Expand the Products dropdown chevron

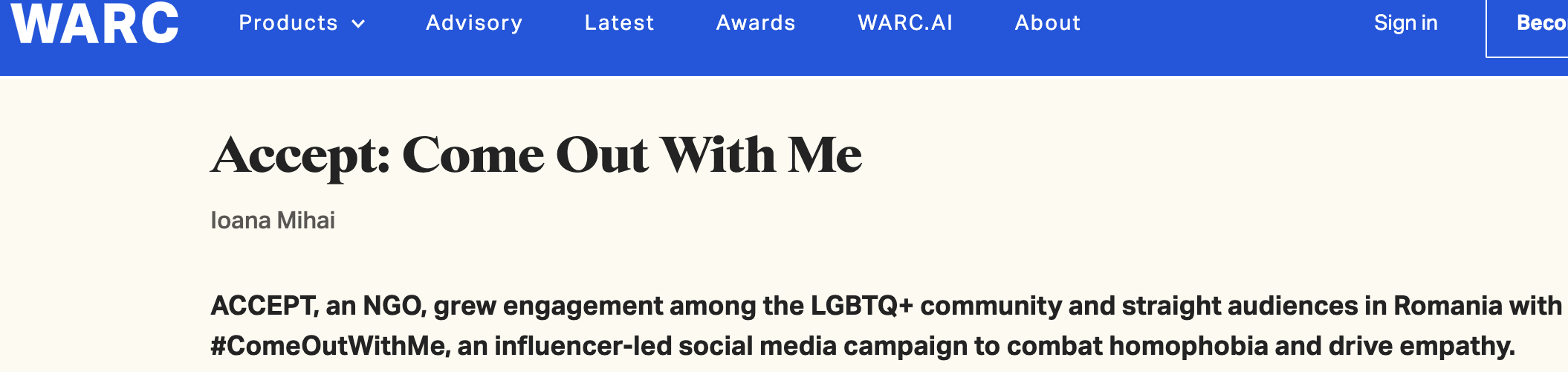[358, 24]
